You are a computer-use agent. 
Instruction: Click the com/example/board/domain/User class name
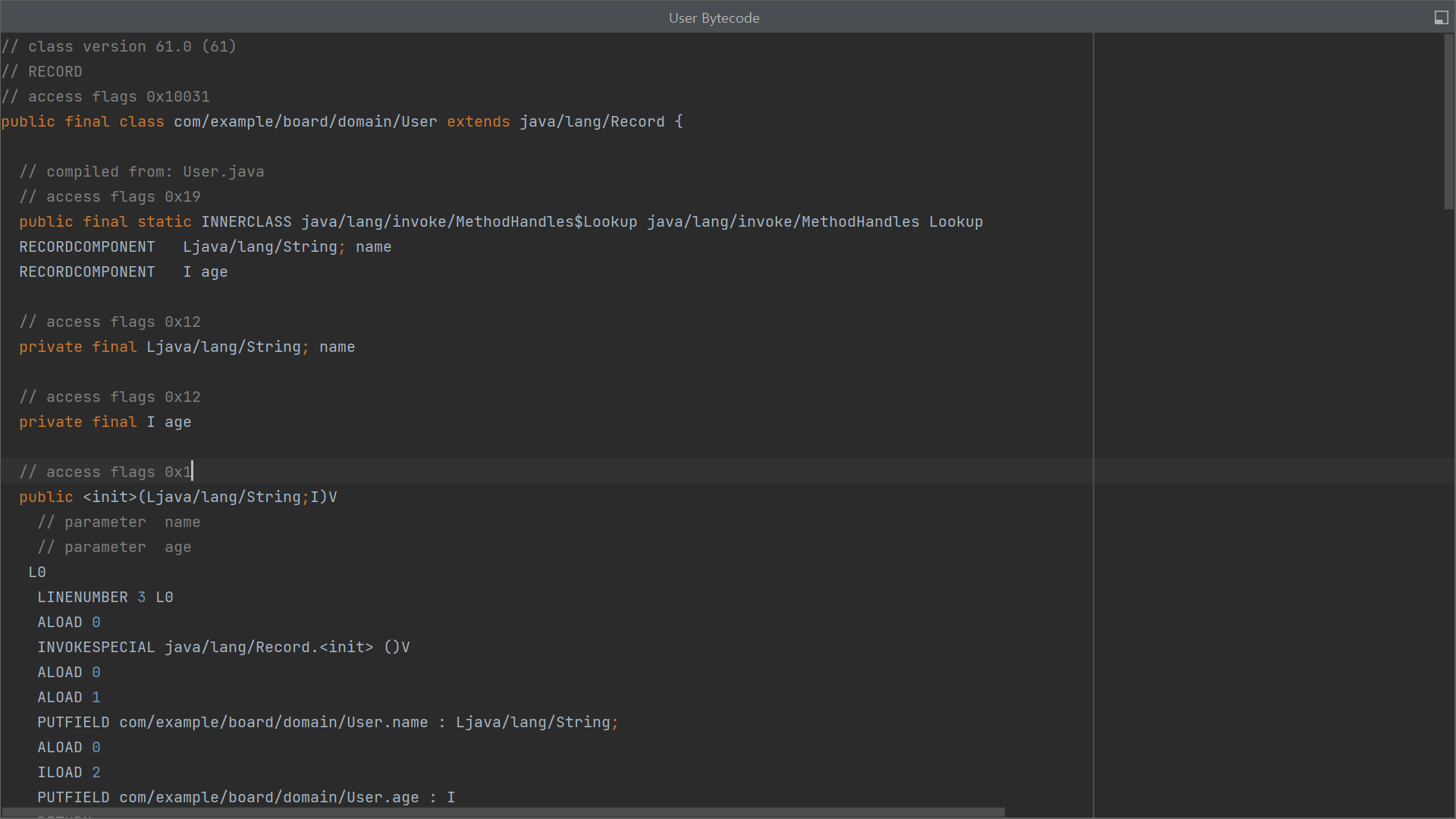[x=305, y=121]
